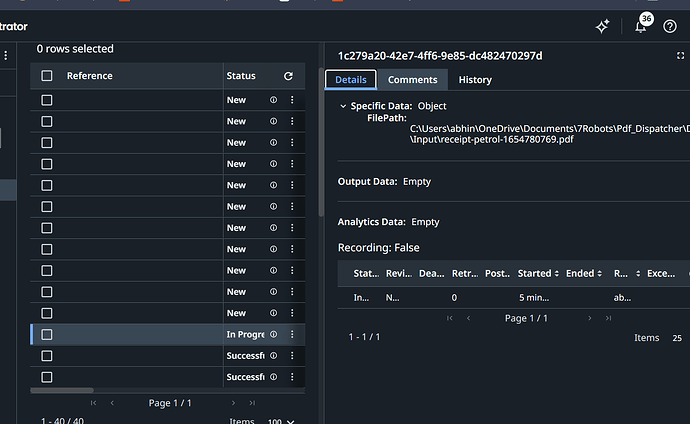Click Analytics Data: Empty text
Viewport: 690px width, 424px height.
[388, 222]
